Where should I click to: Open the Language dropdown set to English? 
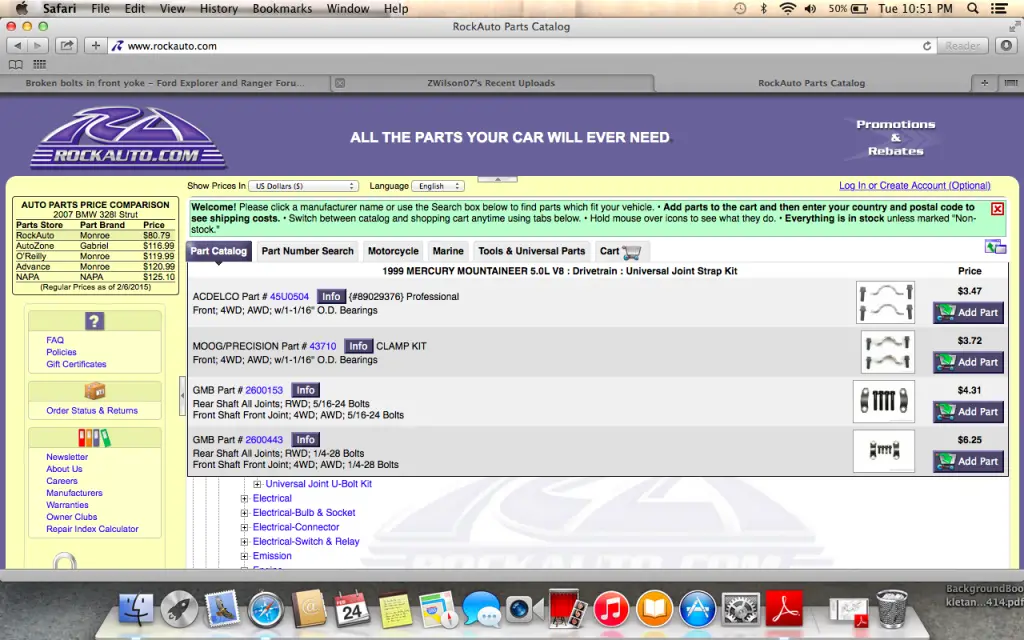point(438,186)
